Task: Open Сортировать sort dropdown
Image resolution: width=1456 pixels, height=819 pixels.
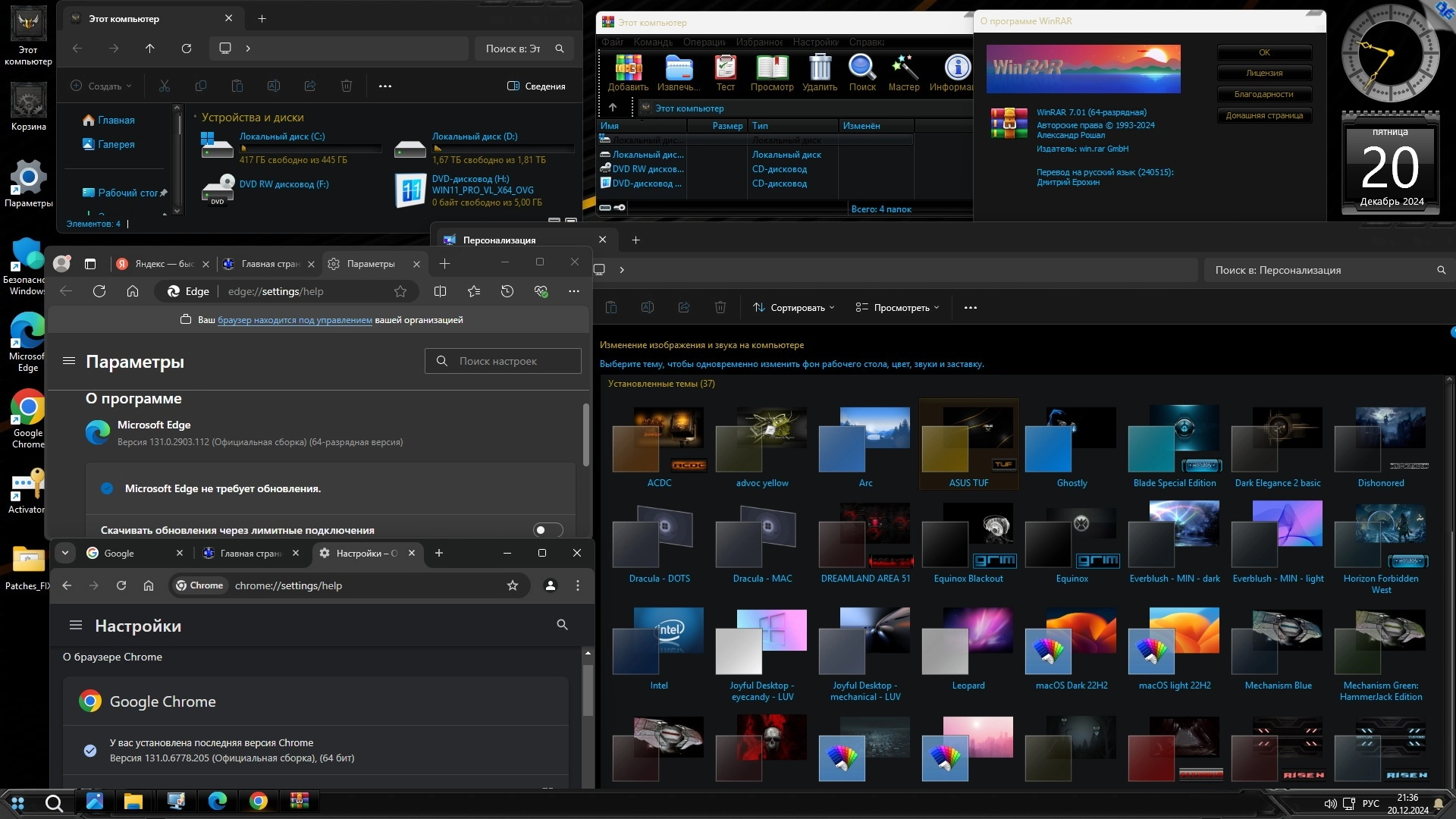Action: [794, 308]
